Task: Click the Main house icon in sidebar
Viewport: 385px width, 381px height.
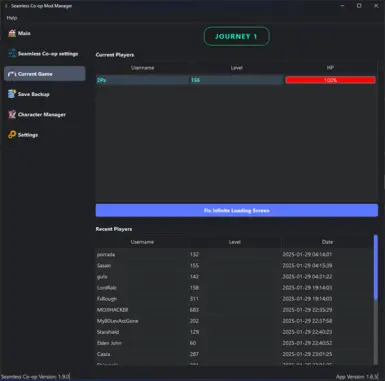Action: coord(12,33)
